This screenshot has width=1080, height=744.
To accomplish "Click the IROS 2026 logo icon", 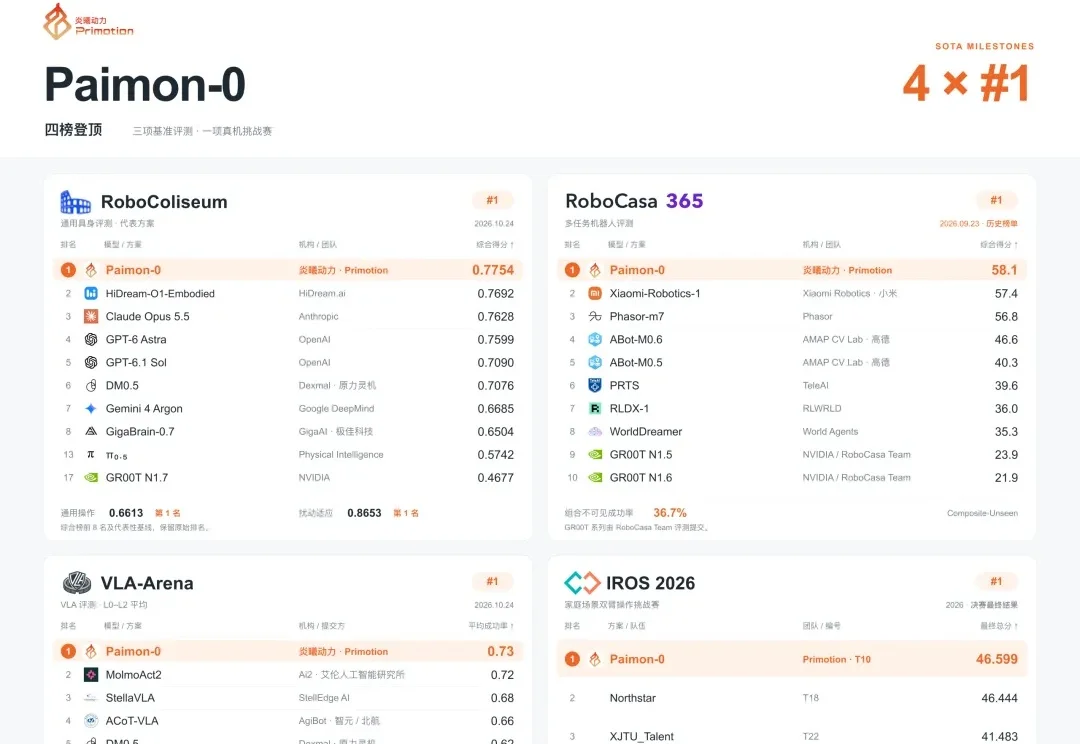I will point(582,583).
